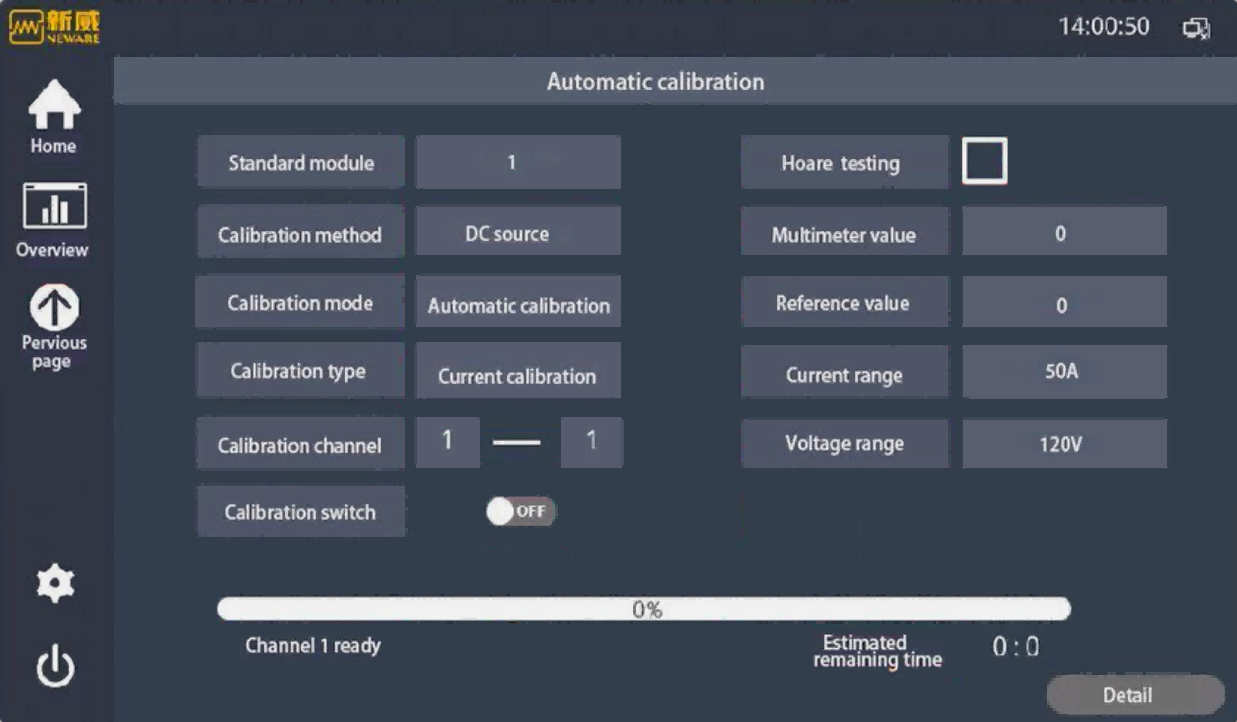Tick the Hoare testing checkbox
The height and width of the screenshot is (722, 1237).
point(984,161)
